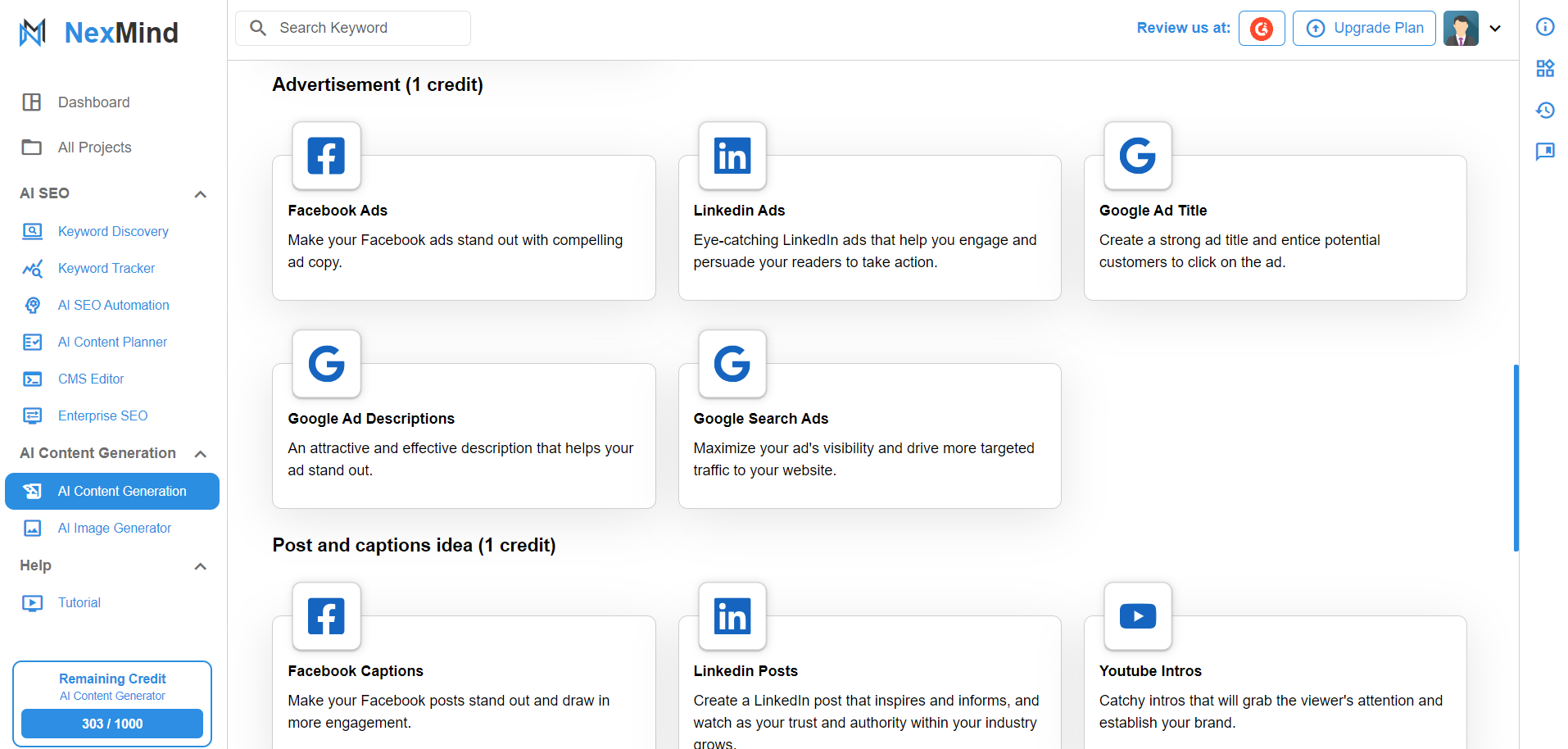
Task: Open the widgets grid icon in right rail
Action: click(1545, 68)
